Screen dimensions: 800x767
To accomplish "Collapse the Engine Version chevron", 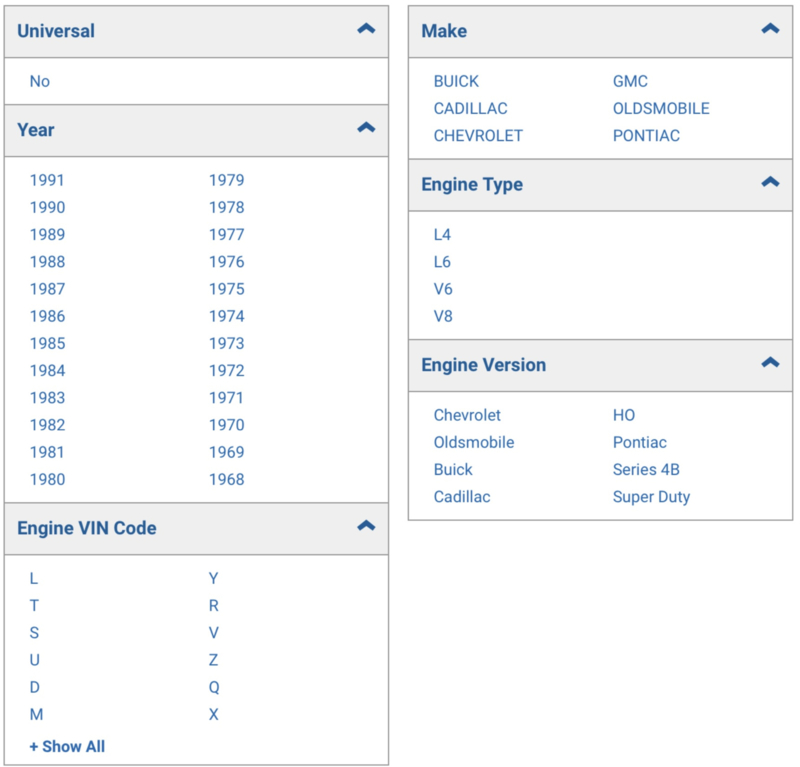I will pos(770,362).
